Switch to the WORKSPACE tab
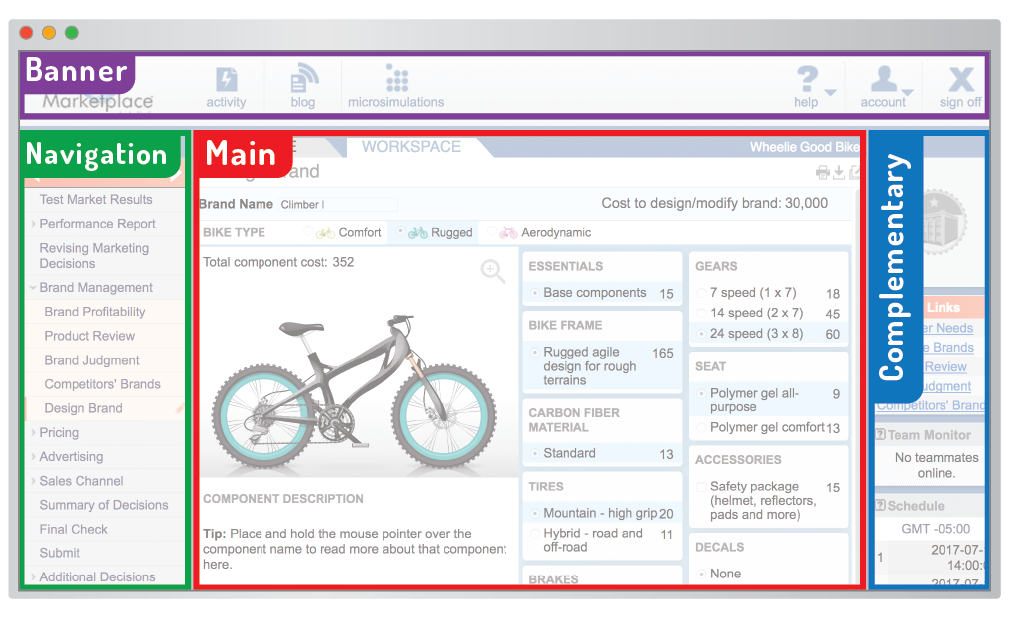This screenshot has height=619, width=1026. [x=412, y=146]
